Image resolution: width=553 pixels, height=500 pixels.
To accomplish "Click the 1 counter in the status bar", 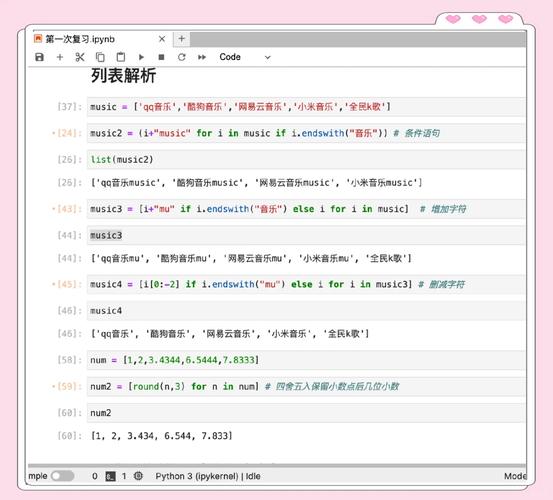I will tap(124, 476).
